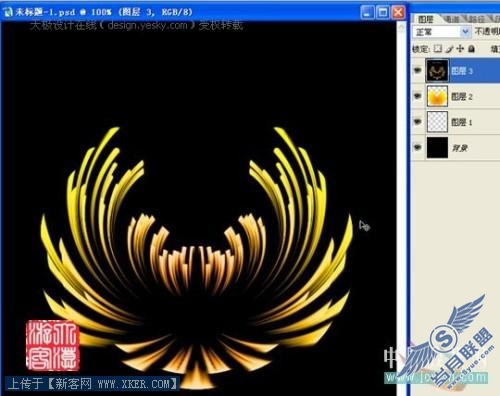
Task: Click the document icon in the title bar
Action: 7,12
